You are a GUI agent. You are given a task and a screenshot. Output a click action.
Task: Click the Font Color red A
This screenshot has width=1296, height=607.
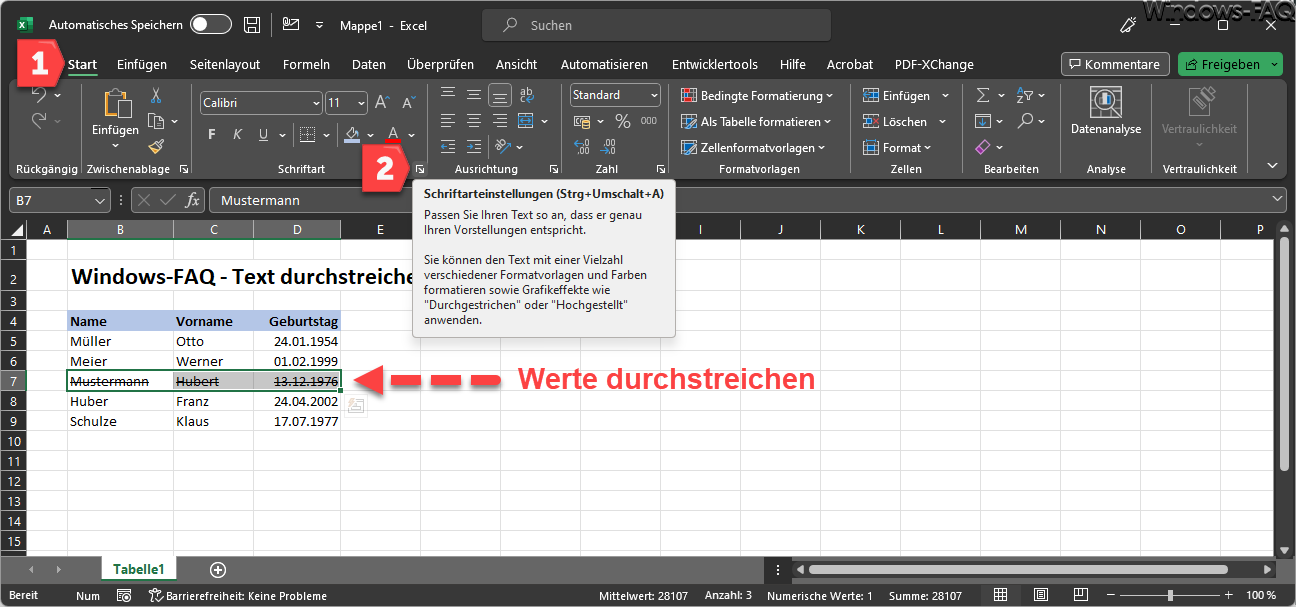click(x=393, y=134)
